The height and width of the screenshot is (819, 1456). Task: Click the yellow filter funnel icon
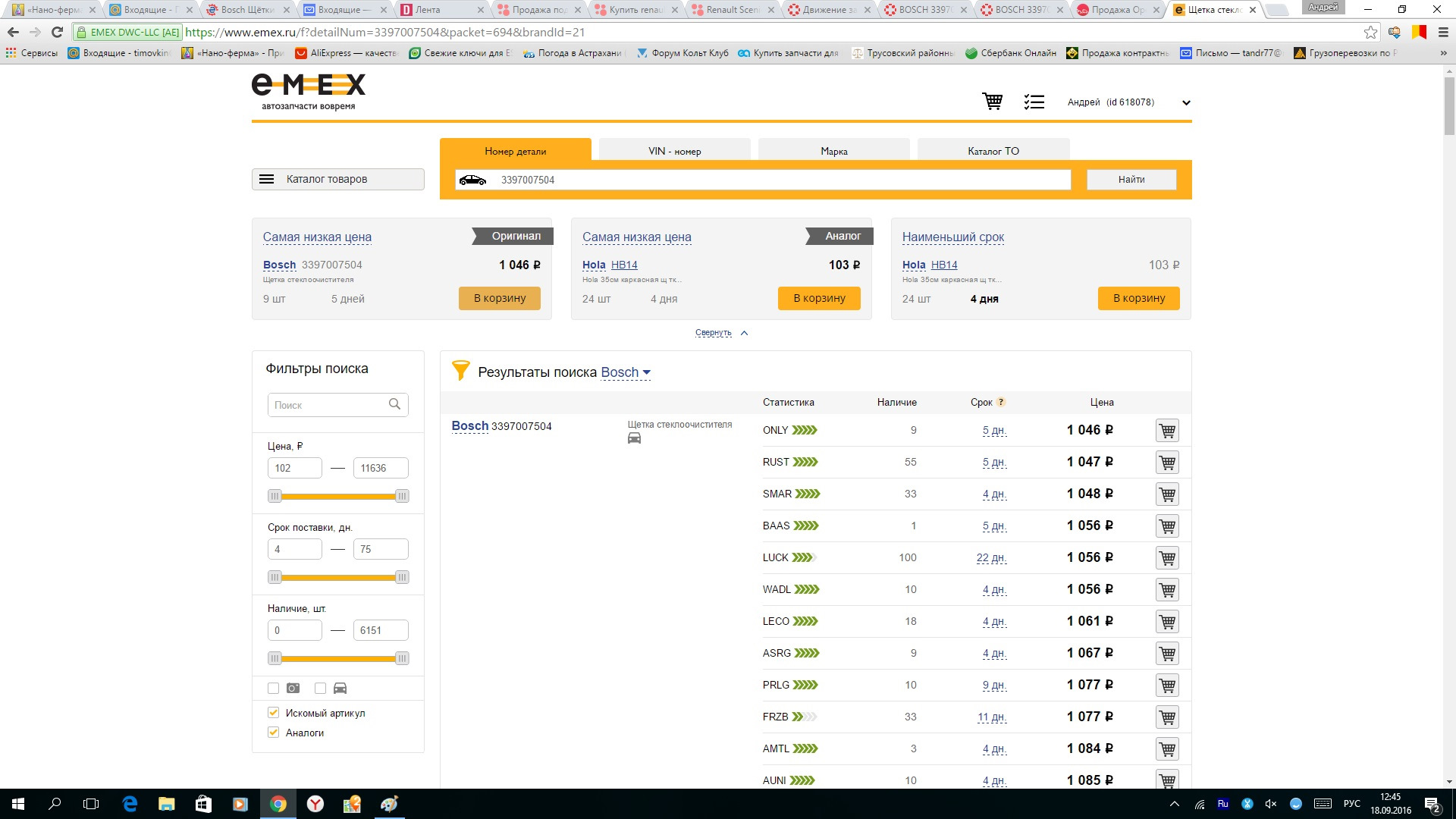click(x=460, y=371)
